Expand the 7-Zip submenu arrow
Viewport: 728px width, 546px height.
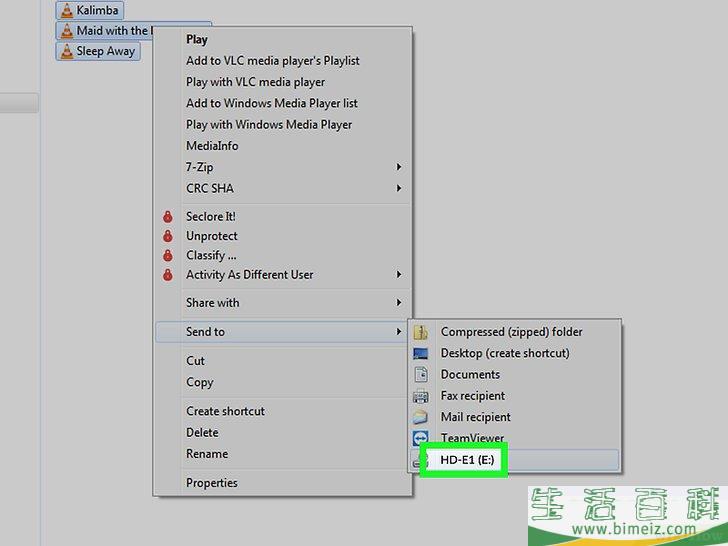click(399, 167)
